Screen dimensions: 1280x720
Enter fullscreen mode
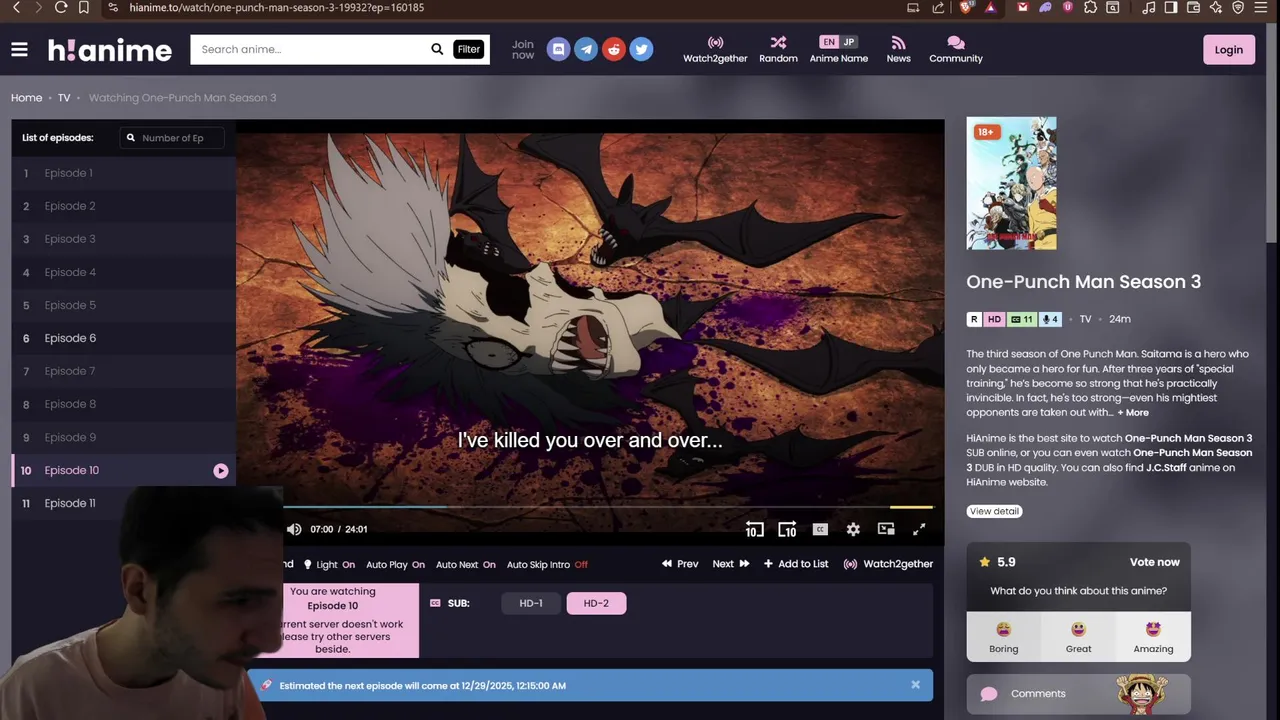click(919, 529)
